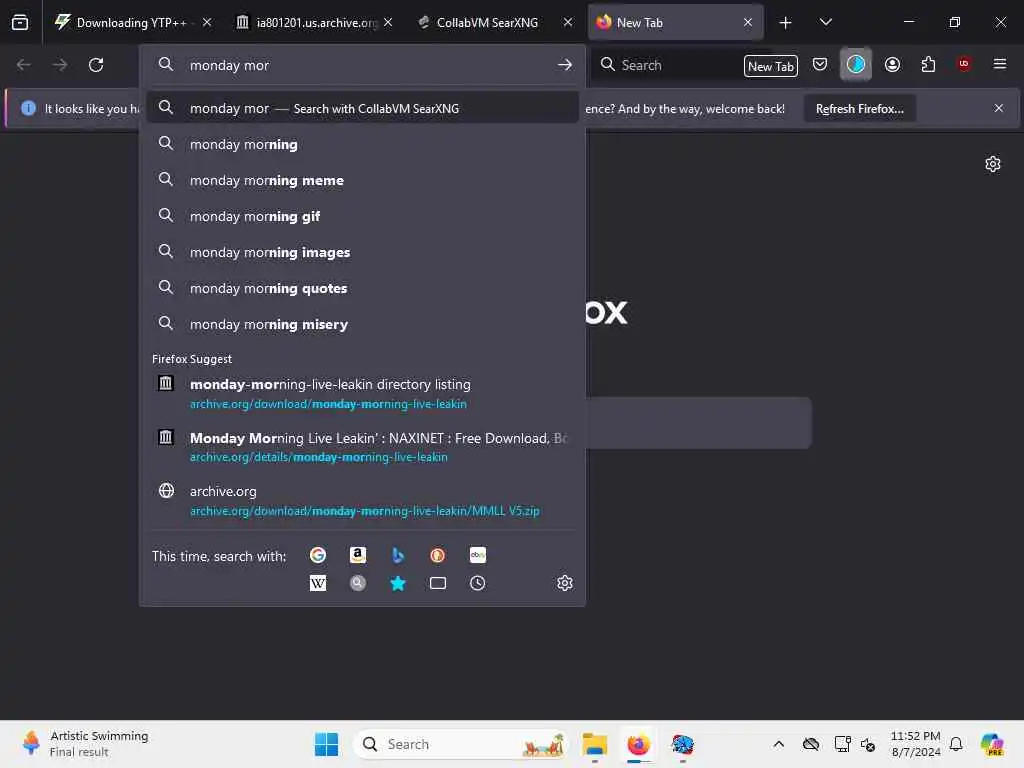Go forward one page

(x=59, y=65)
